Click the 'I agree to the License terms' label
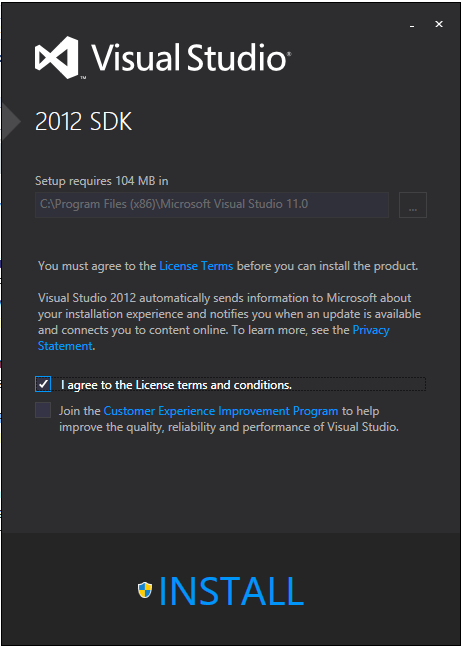Screen dimensions: 461x646 (176, 385)
